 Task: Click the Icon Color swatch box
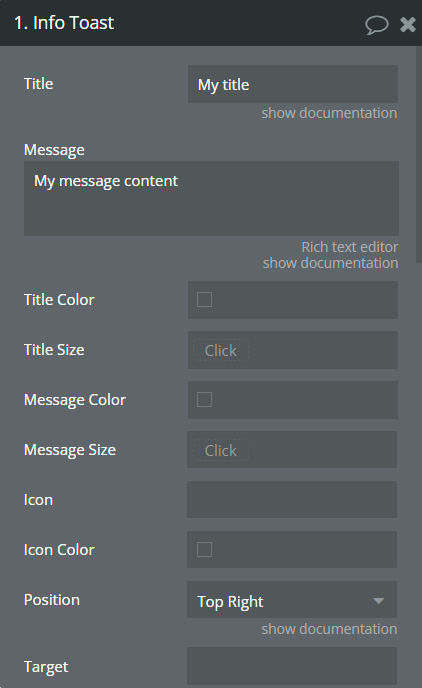pos(204,549)
